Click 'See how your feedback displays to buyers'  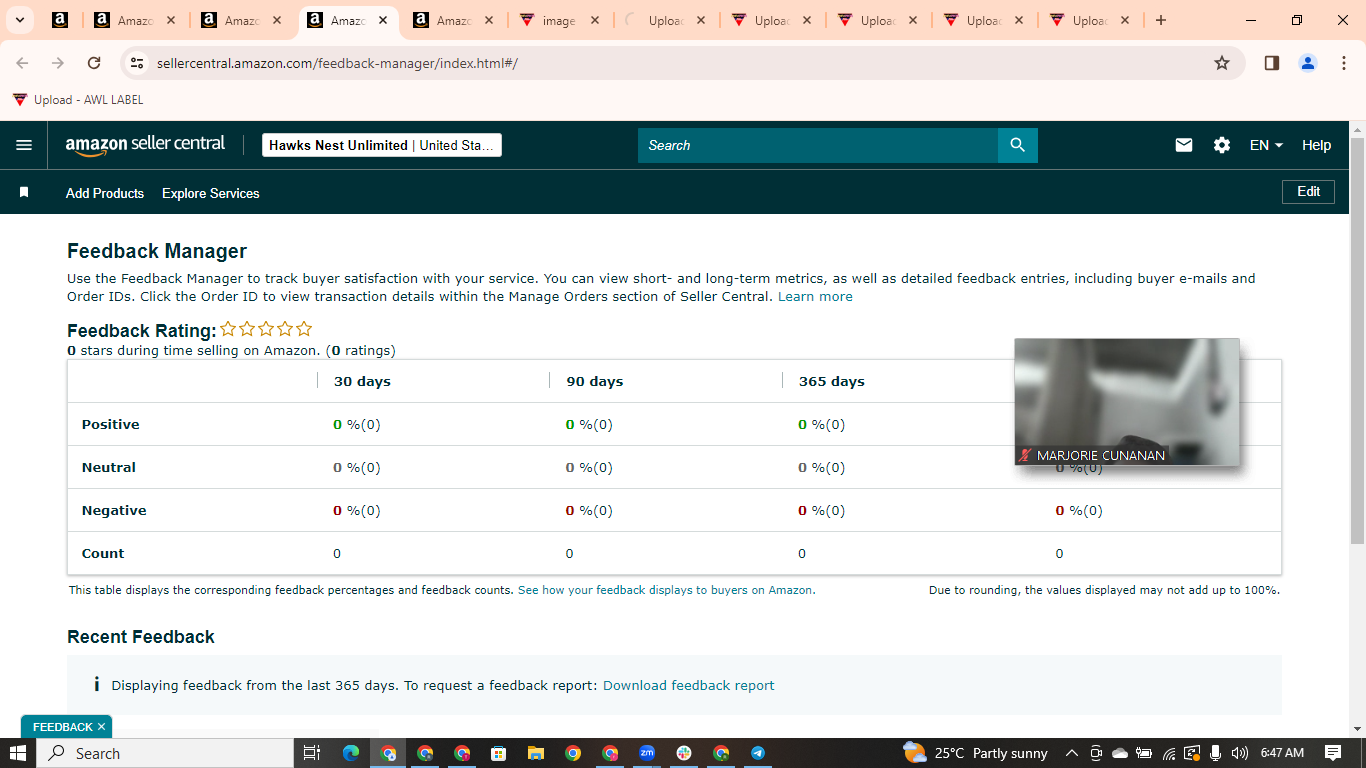pyautogui.click(x=666, y=590)
